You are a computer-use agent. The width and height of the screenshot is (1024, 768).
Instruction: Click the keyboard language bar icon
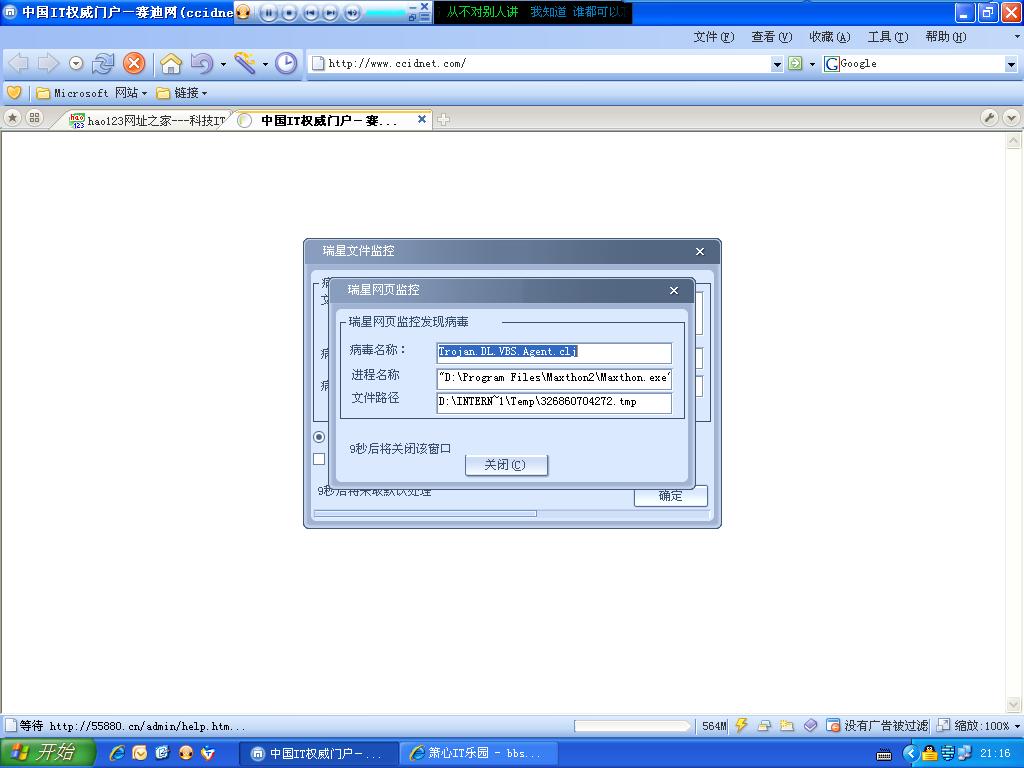tap(884, 755)
